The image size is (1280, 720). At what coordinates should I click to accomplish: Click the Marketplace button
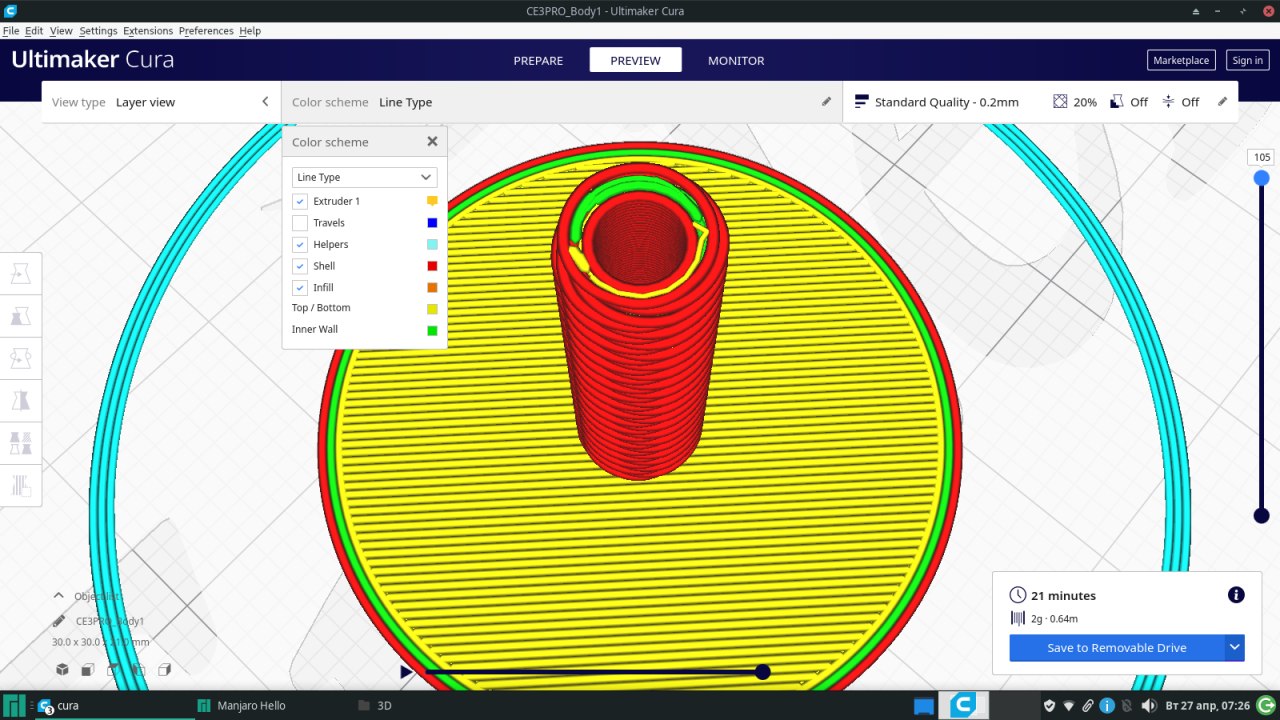click(x=1181, y=60)
